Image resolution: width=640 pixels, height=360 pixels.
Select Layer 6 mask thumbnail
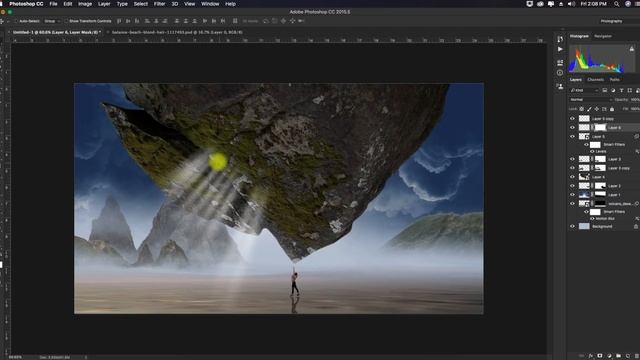click(x=600, y=128)
